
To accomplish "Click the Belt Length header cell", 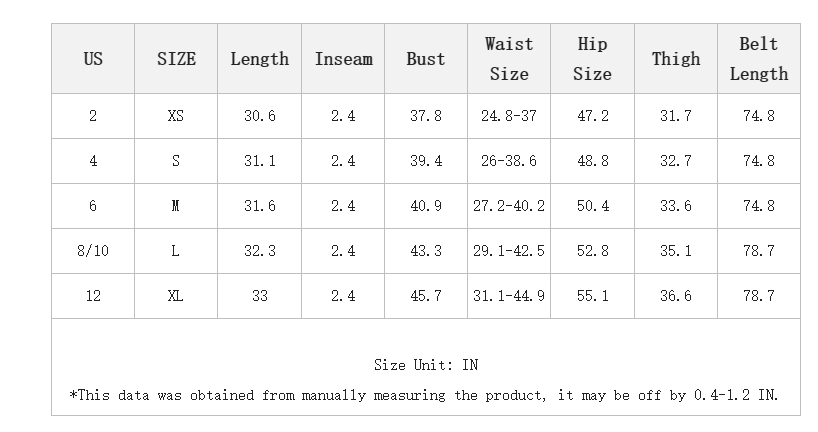I will tap(758, 59).
